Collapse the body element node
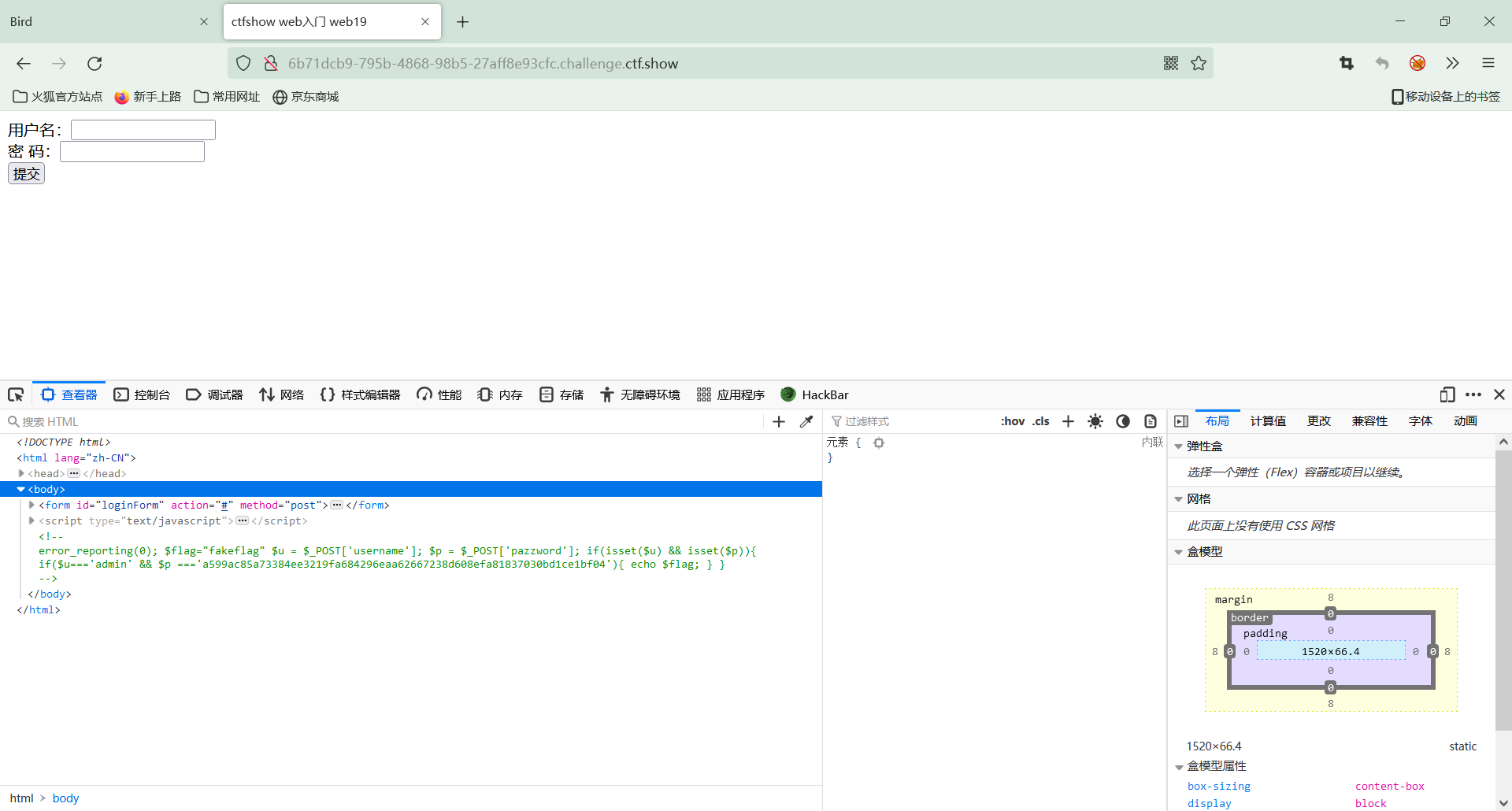The height and width of the screenshot is (811, 1512). [x=20, y=489]
